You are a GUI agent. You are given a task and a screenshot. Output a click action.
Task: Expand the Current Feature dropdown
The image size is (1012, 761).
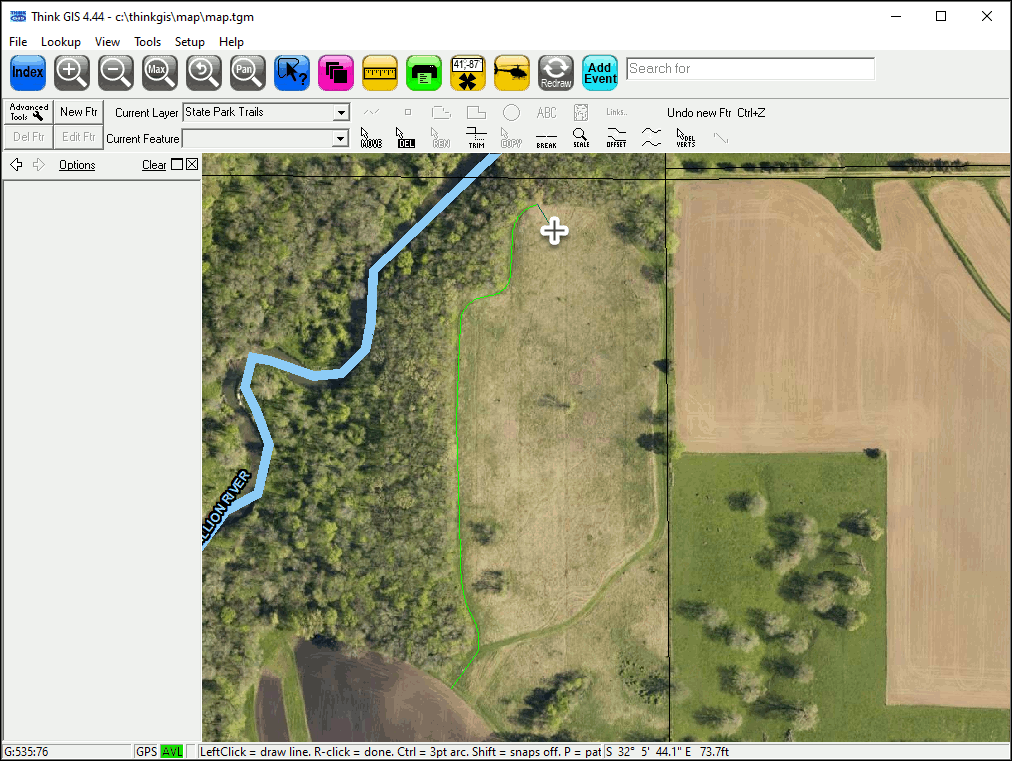pyautogui.click(x=341, y=139)
